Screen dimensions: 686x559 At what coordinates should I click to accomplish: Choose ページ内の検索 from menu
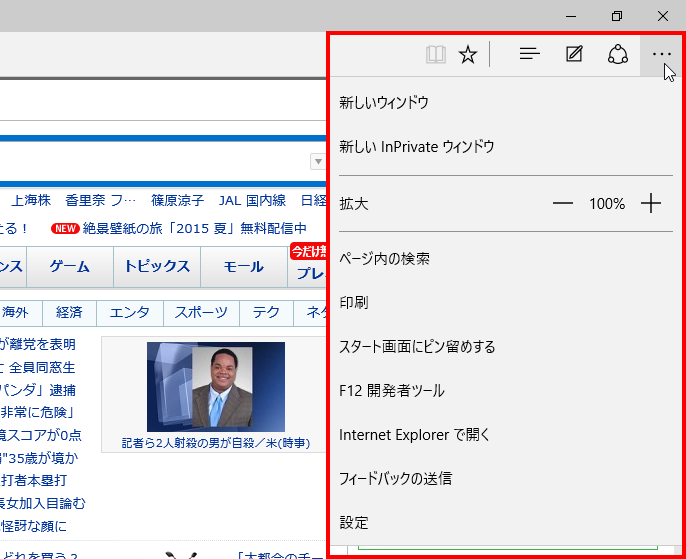385,259
